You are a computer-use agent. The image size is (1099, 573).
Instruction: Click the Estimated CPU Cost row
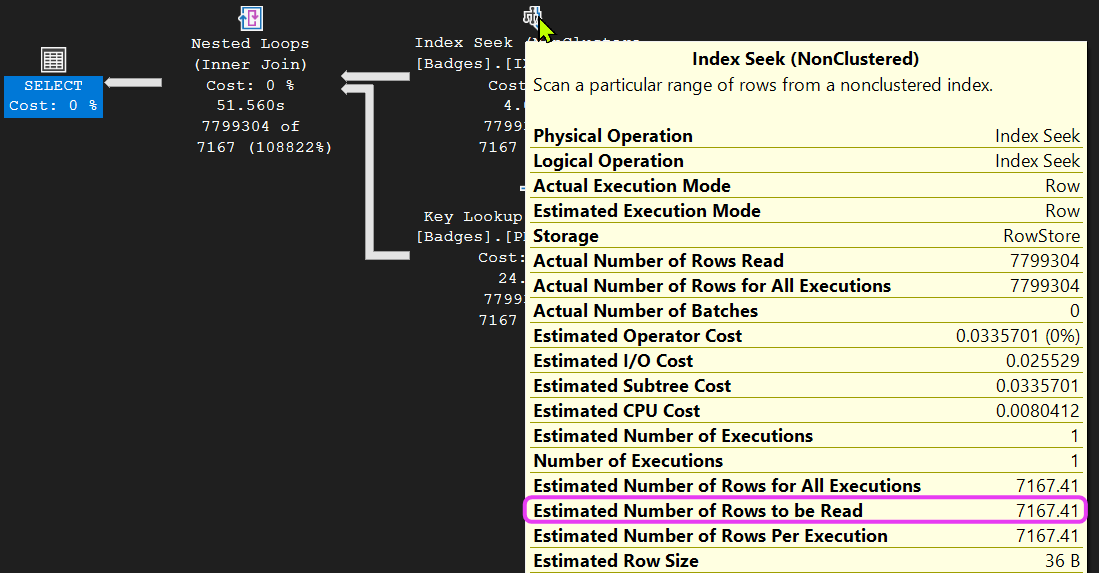pyautogui.click(x=806, y=411)
